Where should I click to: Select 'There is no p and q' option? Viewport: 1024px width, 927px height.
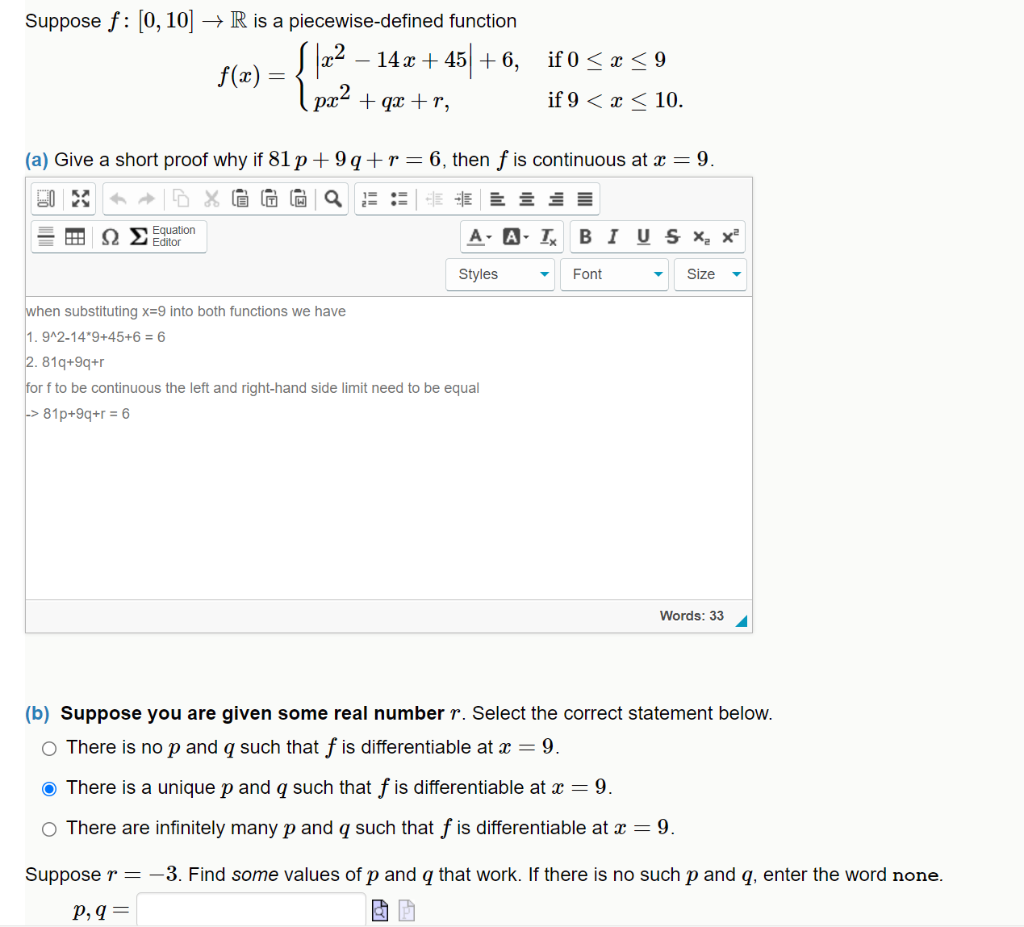tap(48, 748)
